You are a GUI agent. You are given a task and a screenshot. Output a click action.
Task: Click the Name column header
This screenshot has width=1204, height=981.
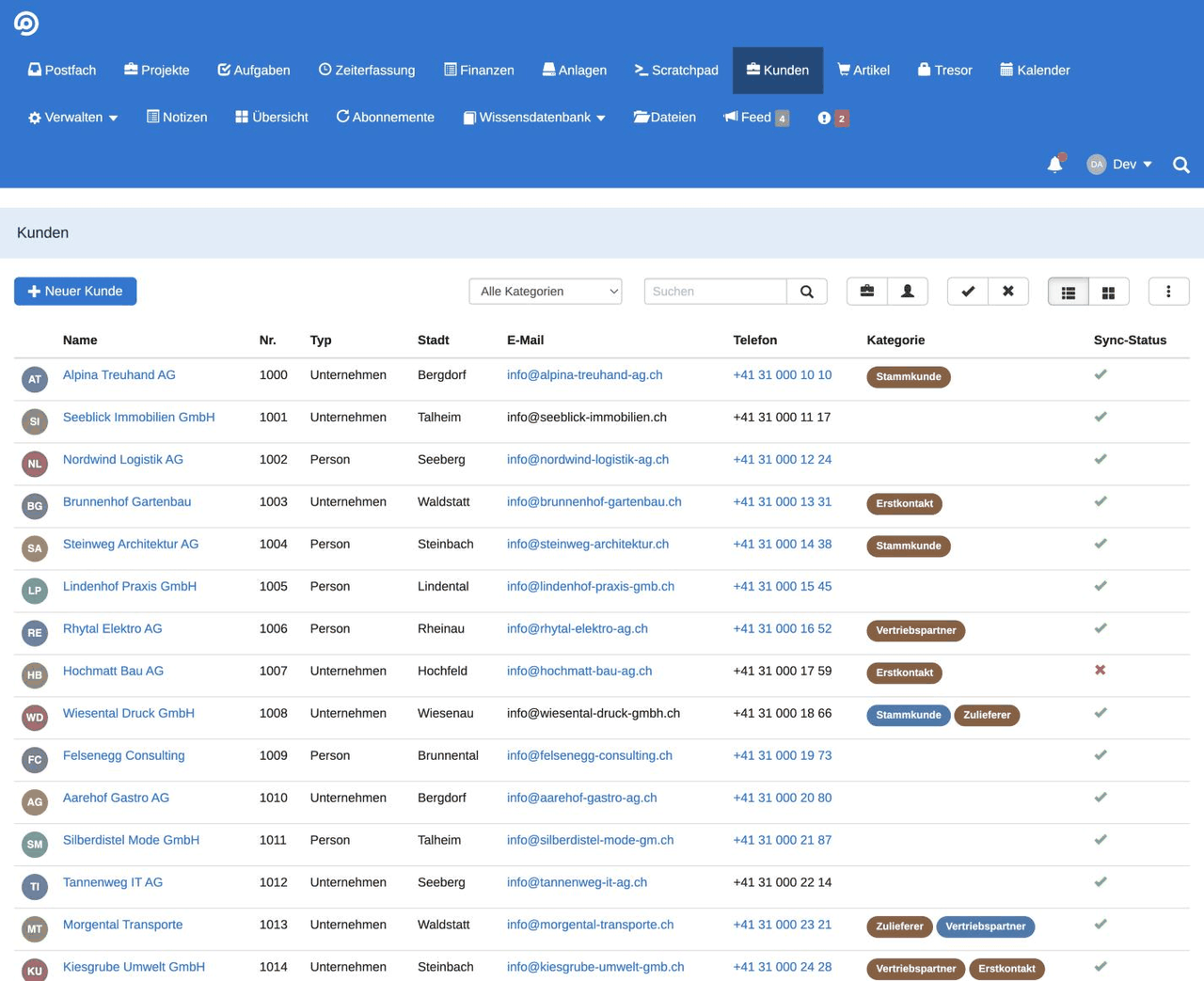80,340
